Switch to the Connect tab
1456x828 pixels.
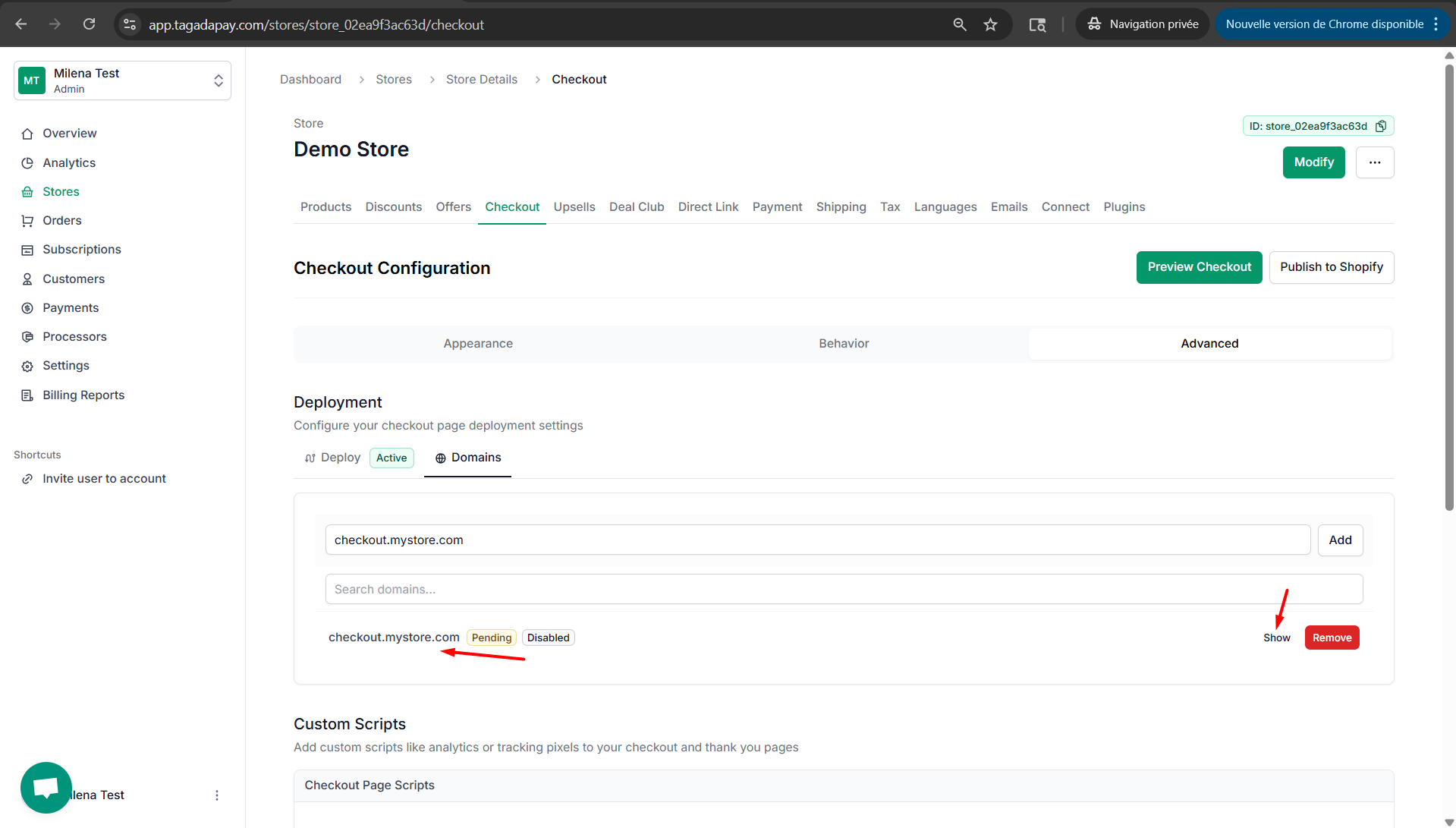click(x=1065, y=207)
